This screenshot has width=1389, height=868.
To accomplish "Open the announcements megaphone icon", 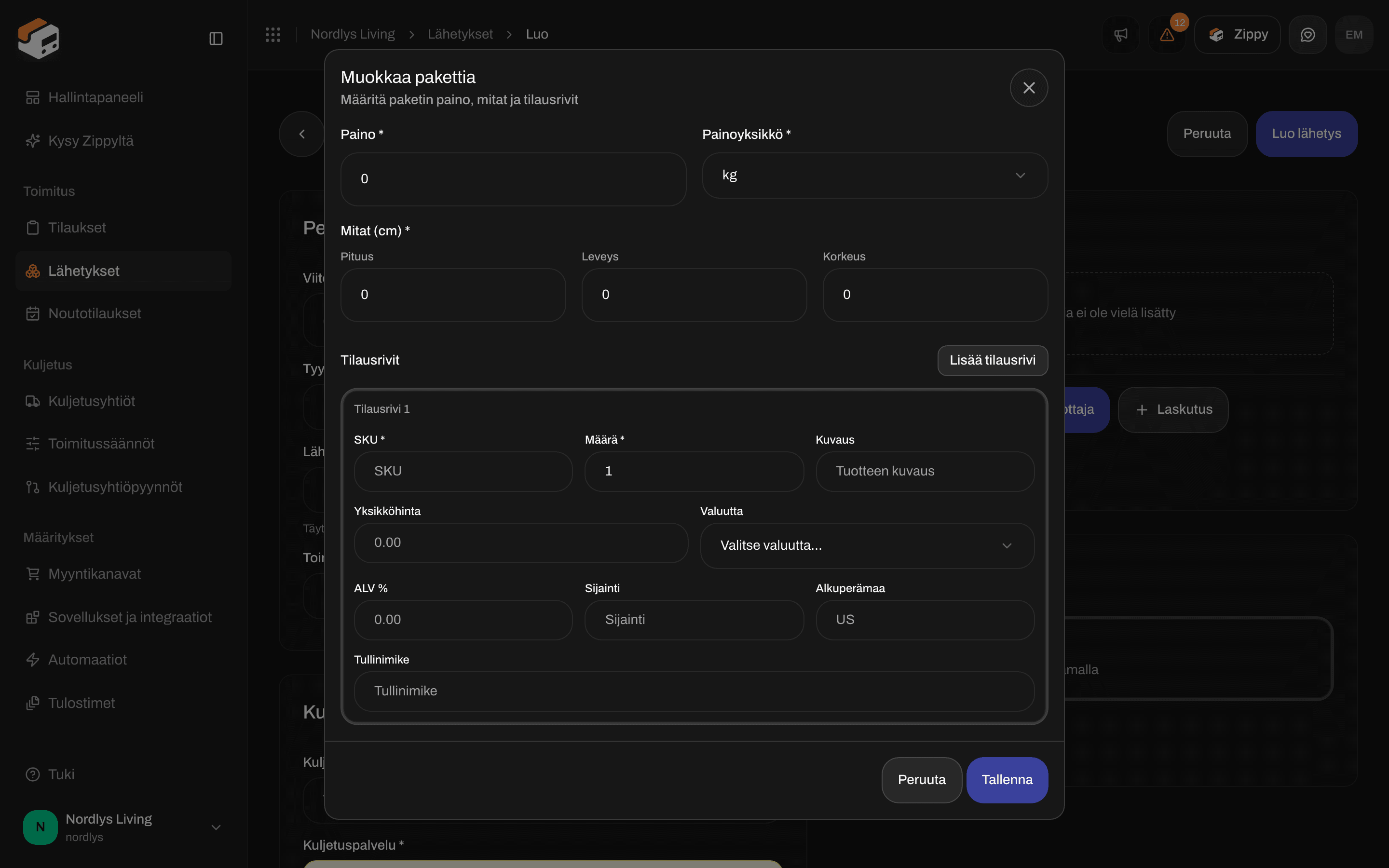I will pyautogui.click(x=1120, y=34).
